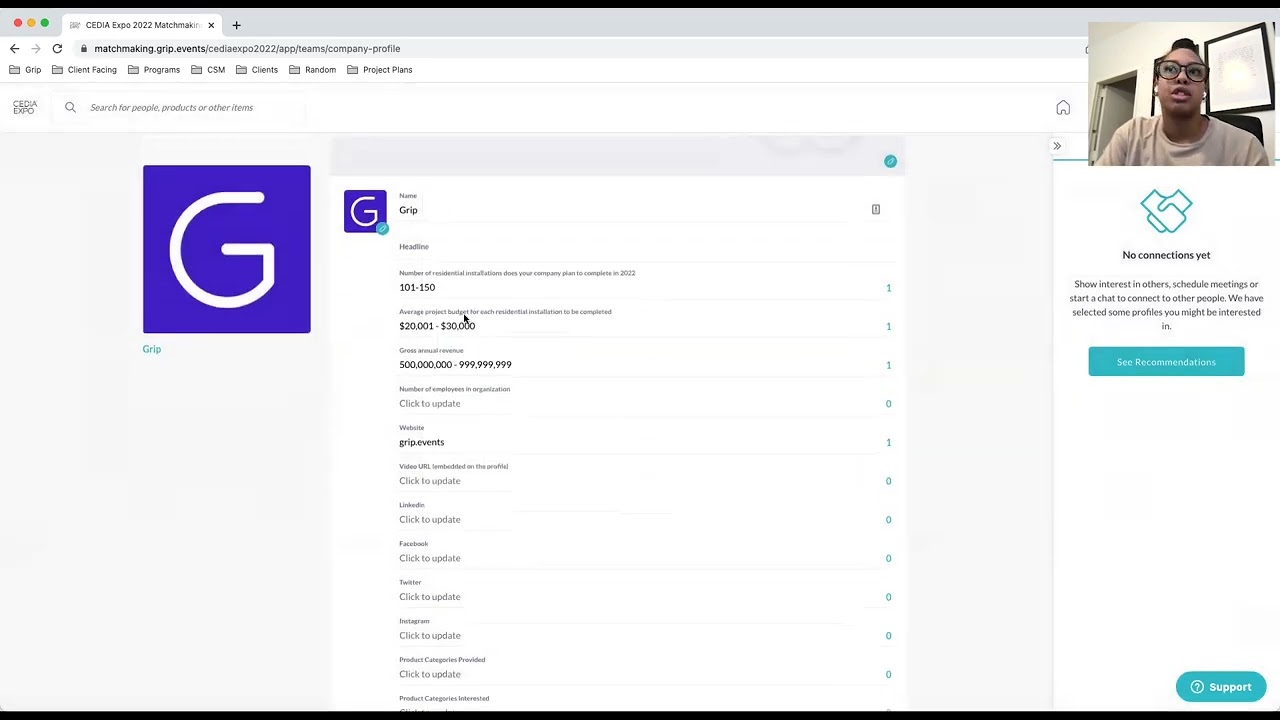Close the CEDIA Expo 2022 tab
Image resolution: width=1280 pixels, height=720 pixels.
point(211,25)
